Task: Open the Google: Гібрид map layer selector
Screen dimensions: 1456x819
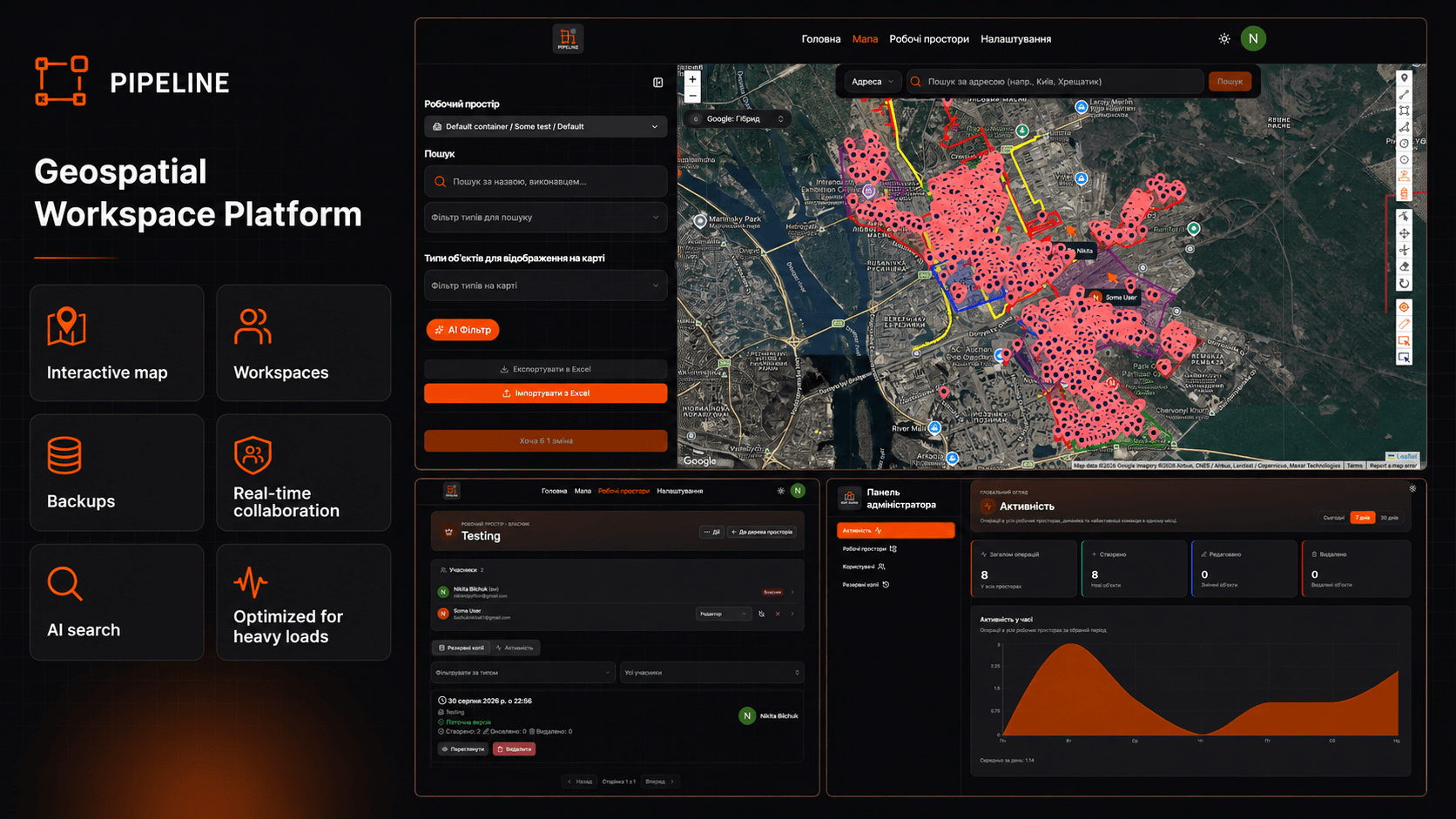Action: coord(738,118)
